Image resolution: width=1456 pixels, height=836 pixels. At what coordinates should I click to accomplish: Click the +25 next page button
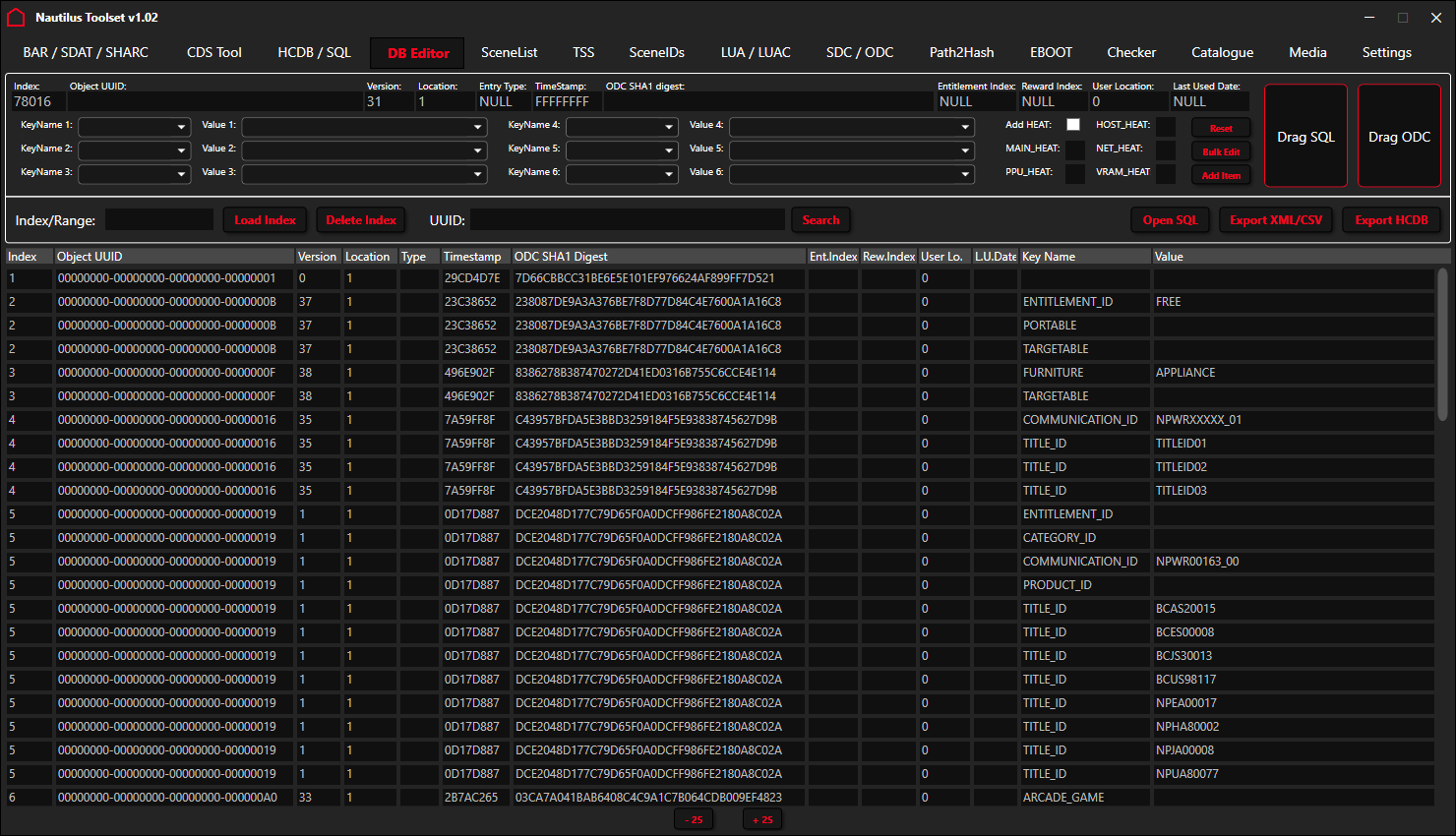(762, 819)
